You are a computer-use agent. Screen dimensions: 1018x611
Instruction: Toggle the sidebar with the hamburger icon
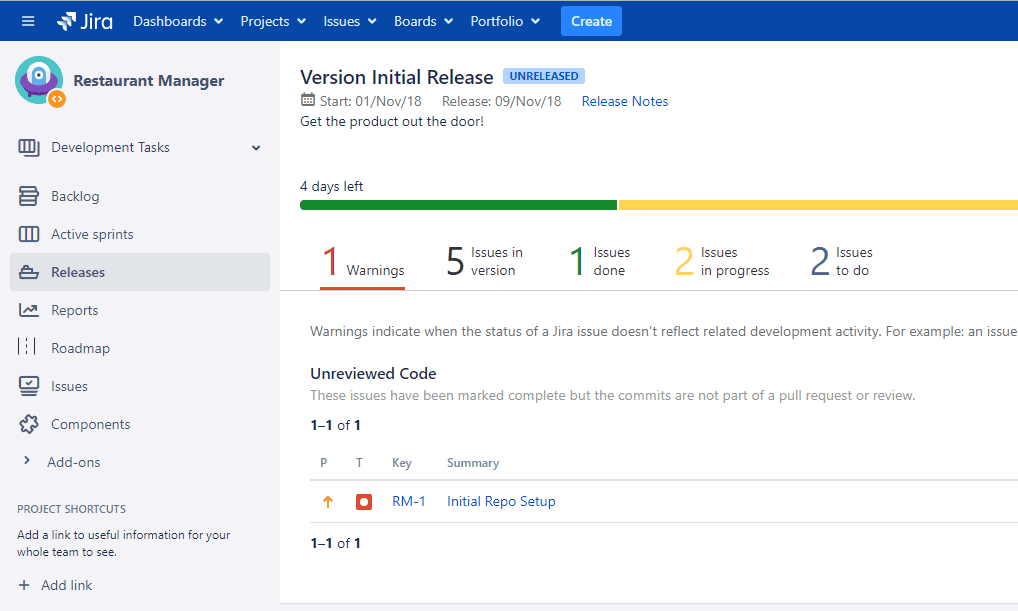[x=28, y=20]
